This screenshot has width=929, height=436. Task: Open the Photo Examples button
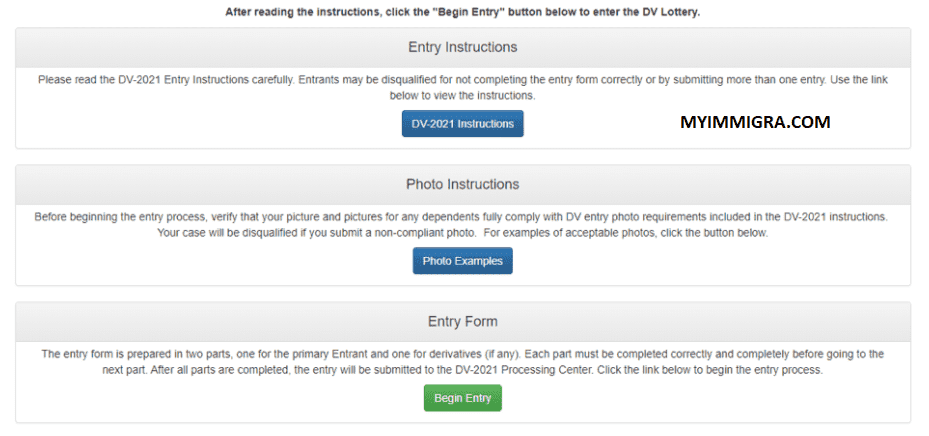point(462,261)
